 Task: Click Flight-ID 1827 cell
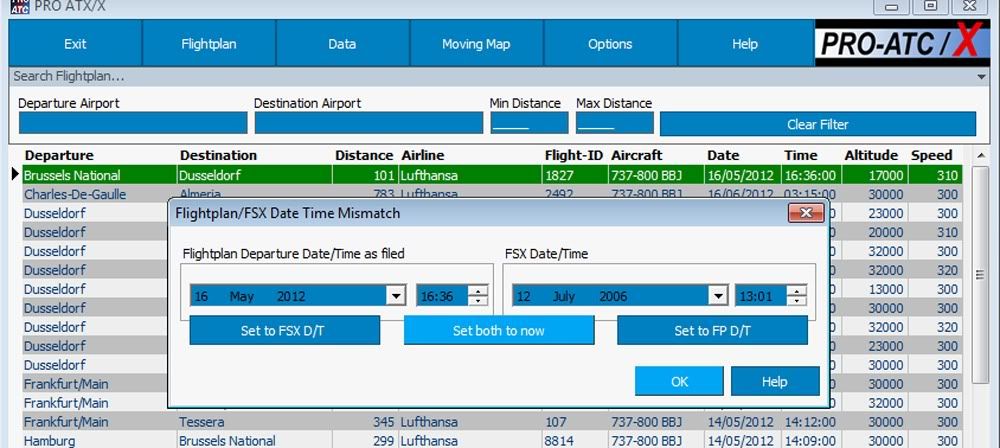(575, 175)
